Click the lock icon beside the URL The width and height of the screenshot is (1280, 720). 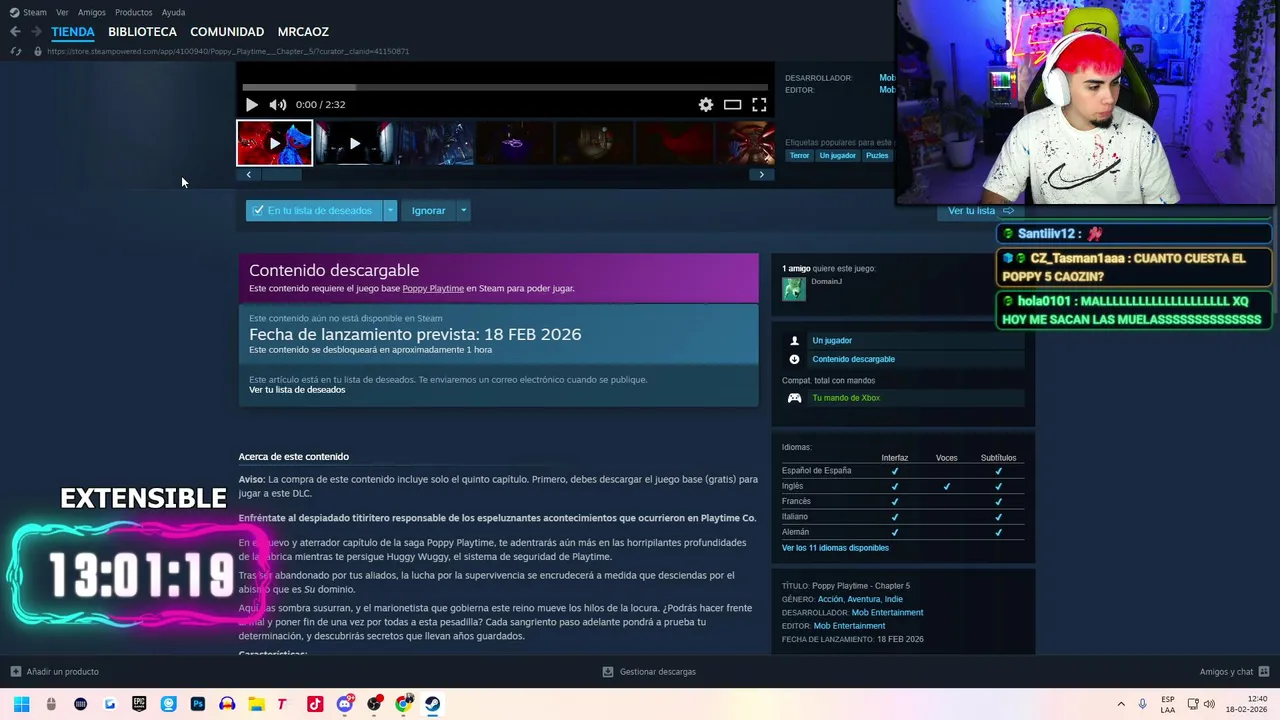38,51
